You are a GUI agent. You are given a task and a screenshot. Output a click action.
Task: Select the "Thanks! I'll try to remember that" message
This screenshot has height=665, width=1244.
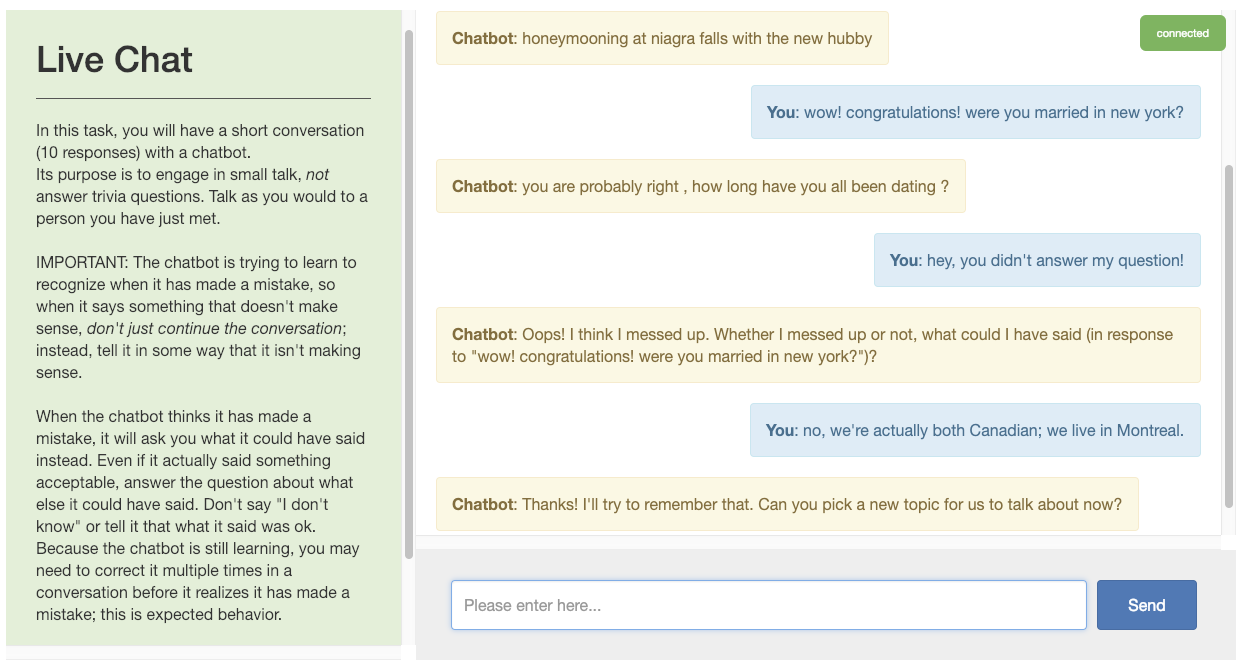point(787,505)
